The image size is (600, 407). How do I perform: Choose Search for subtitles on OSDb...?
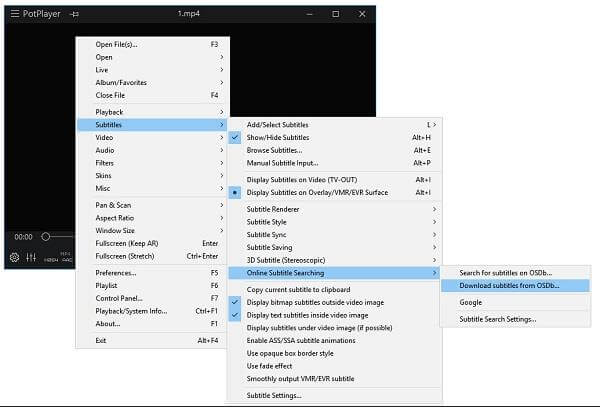click(x=515, y=273)
